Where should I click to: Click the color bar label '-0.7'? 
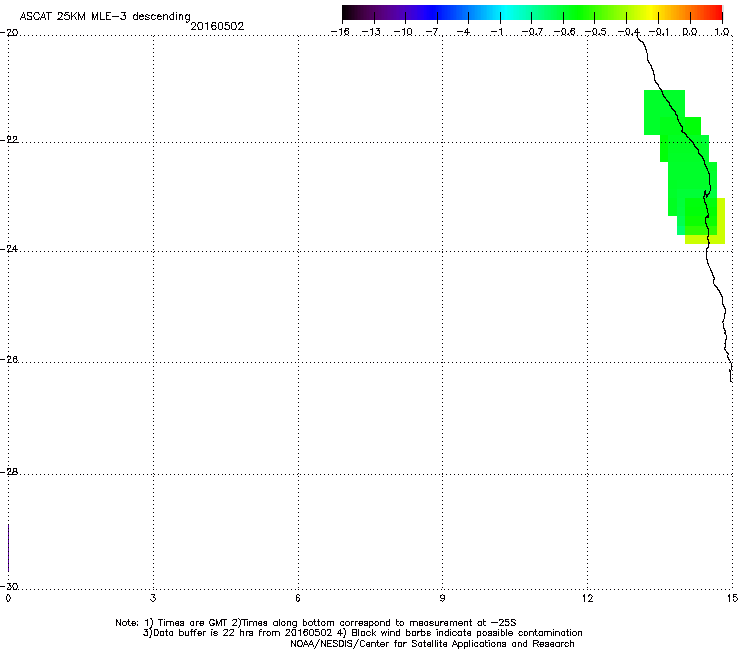click(x=532, y=32)
